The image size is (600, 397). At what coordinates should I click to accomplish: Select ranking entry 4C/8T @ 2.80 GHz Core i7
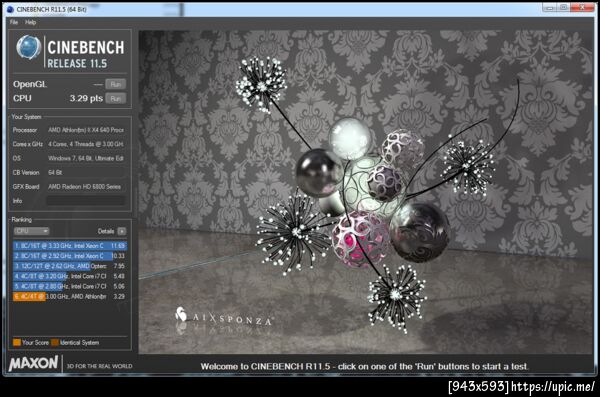click(70, 286)
